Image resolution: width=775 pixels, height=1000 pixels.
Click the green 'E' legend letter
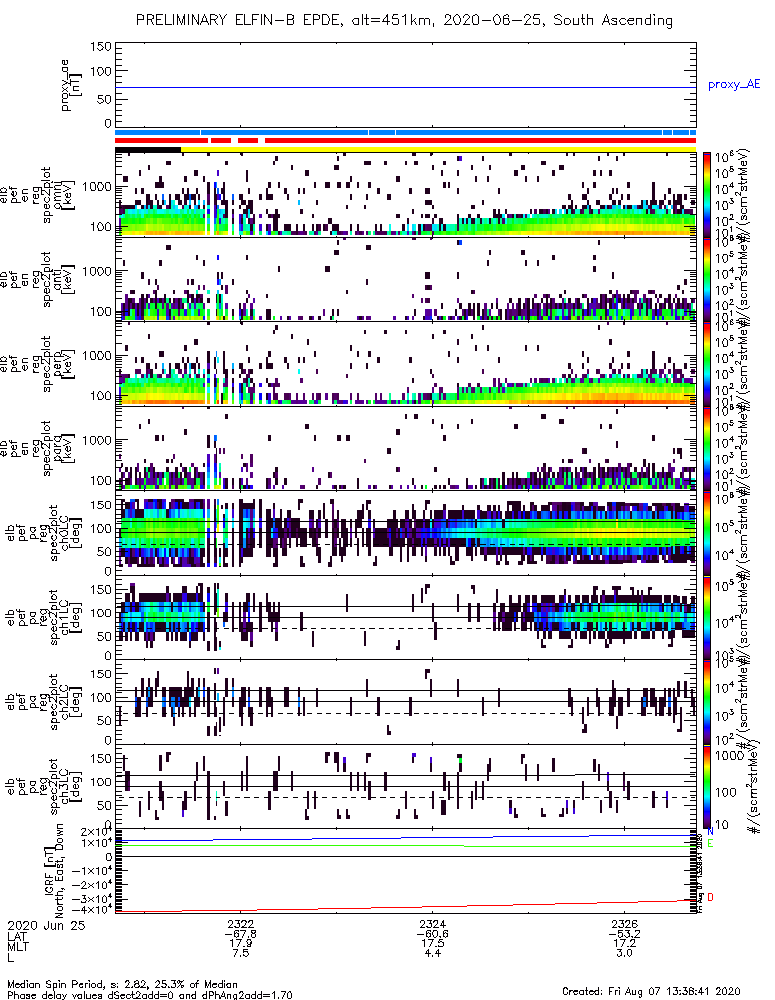tap(710, 844)
